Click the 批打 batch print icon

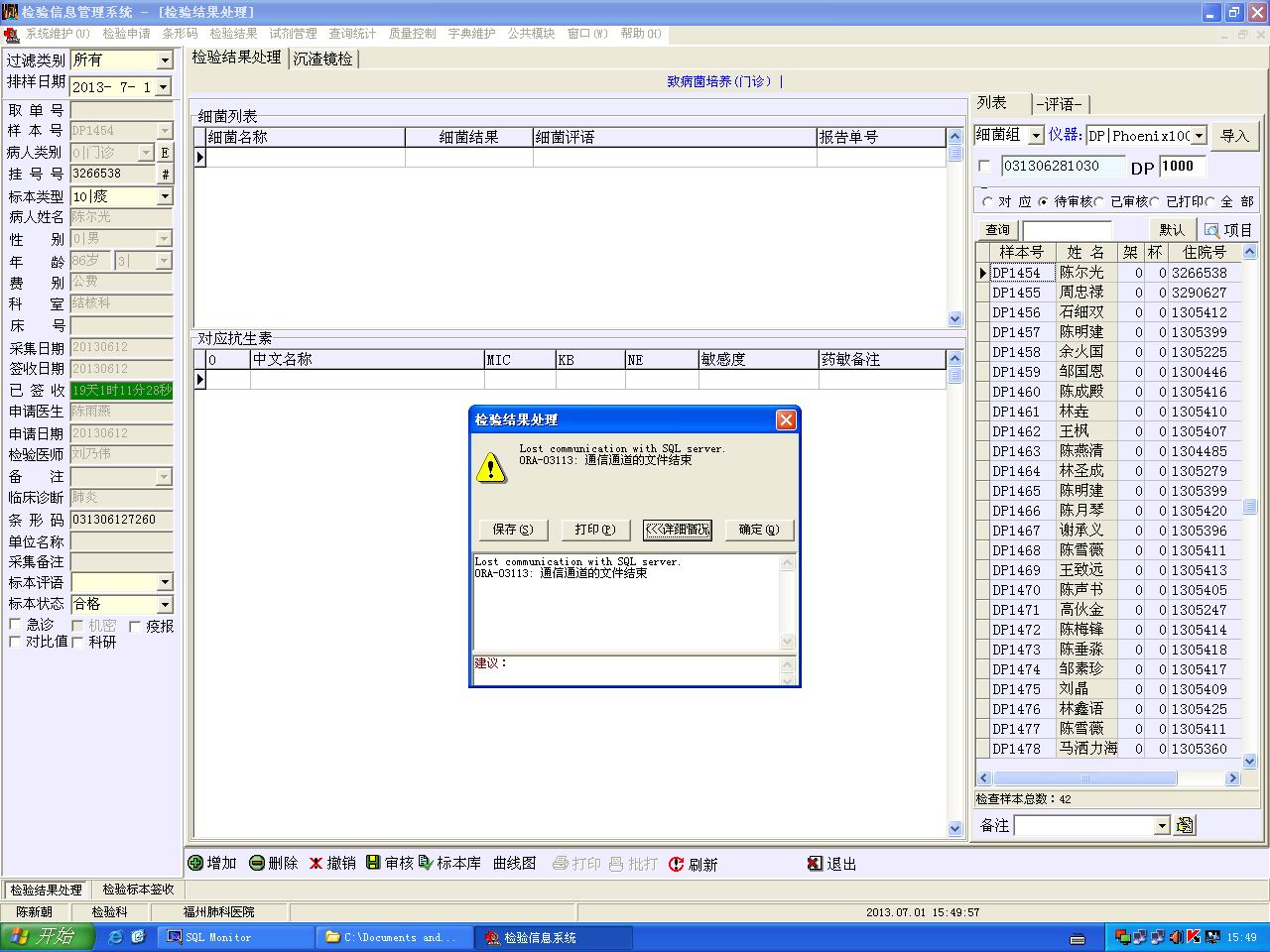click(616, 864)
